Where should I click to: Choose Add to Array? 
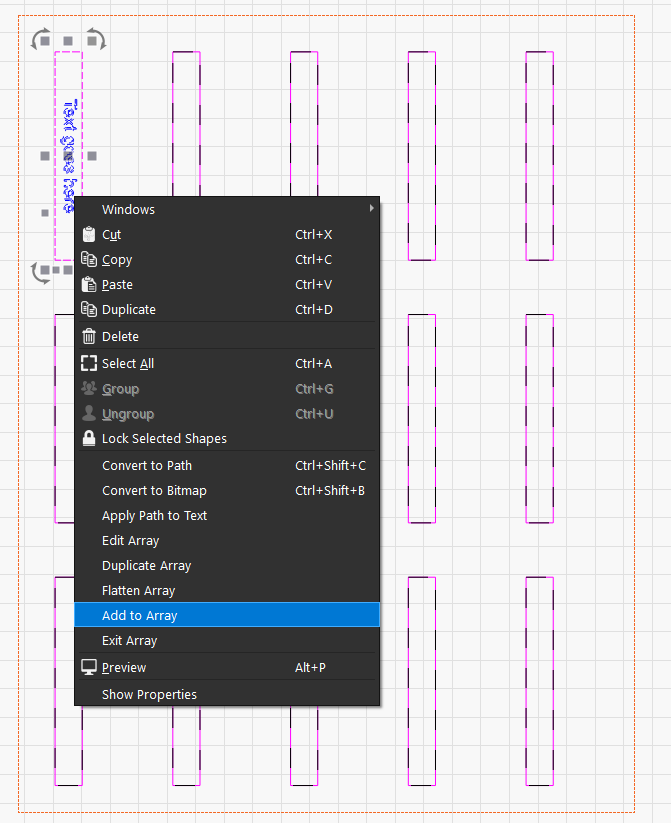tap(140, 616)
